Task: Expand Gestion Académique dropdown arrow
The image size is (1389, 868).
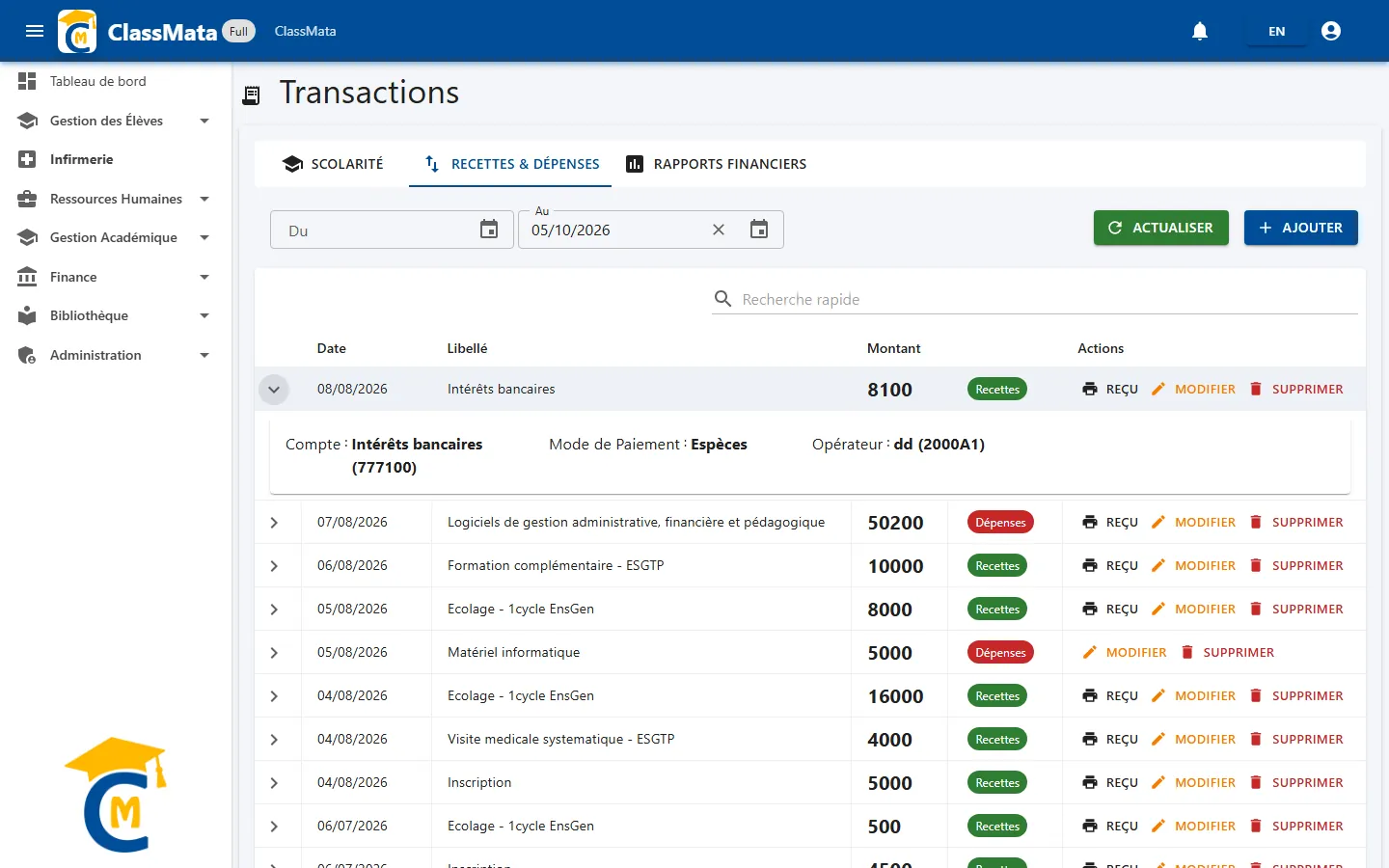Action: pyautogui.click(x=204, y=237)
